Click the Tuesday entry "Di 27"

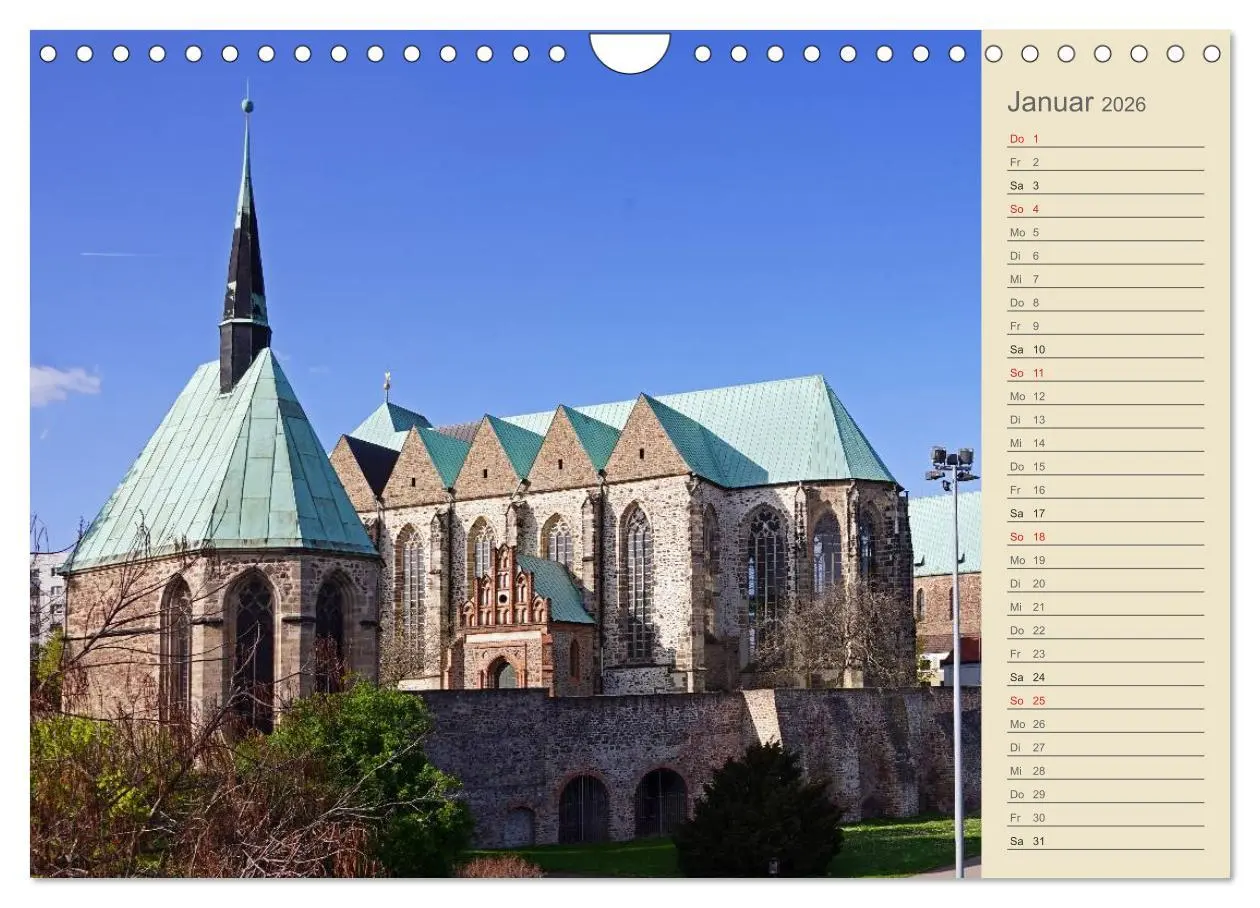click(1025, 746)
